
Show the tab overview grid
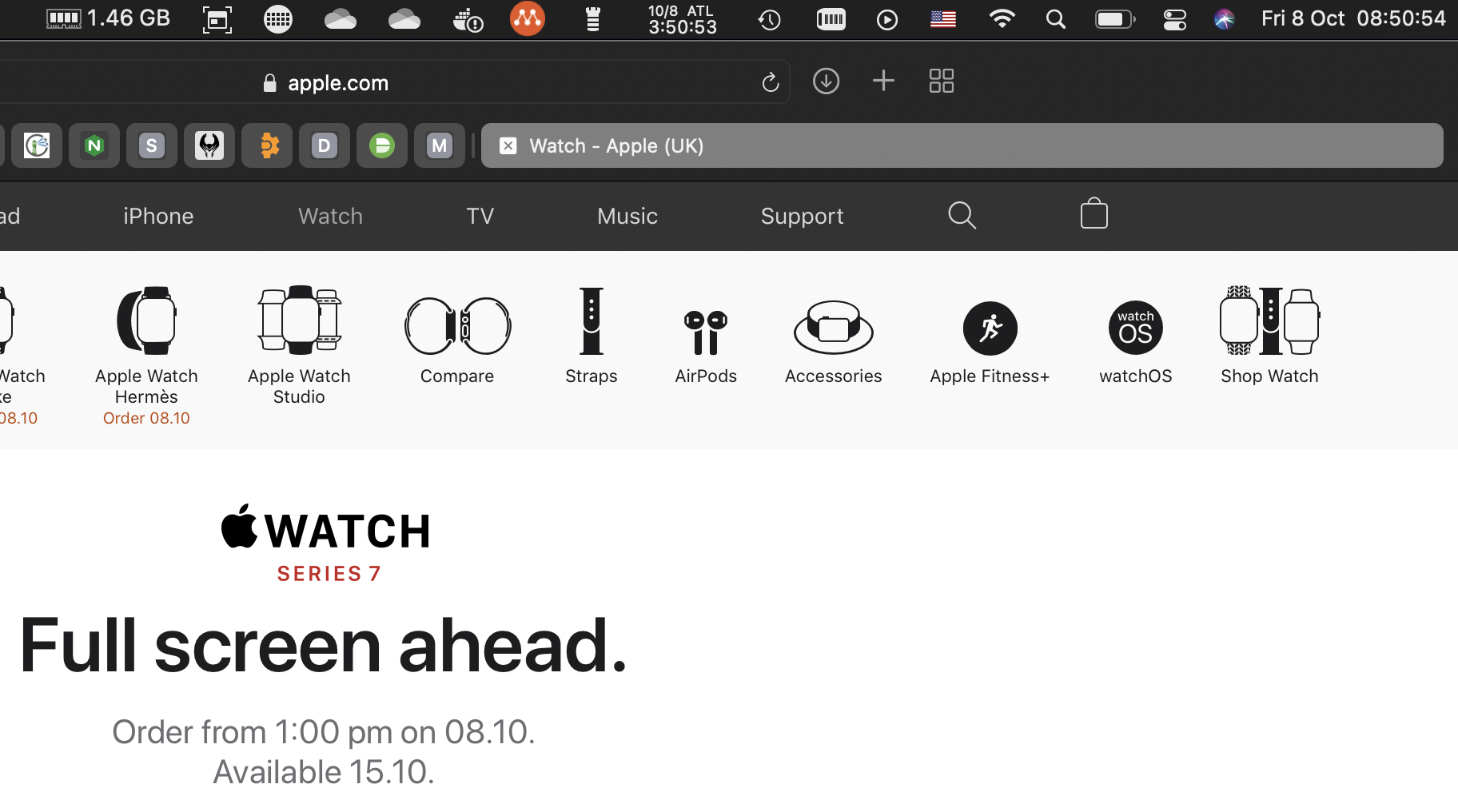point(942,81)
